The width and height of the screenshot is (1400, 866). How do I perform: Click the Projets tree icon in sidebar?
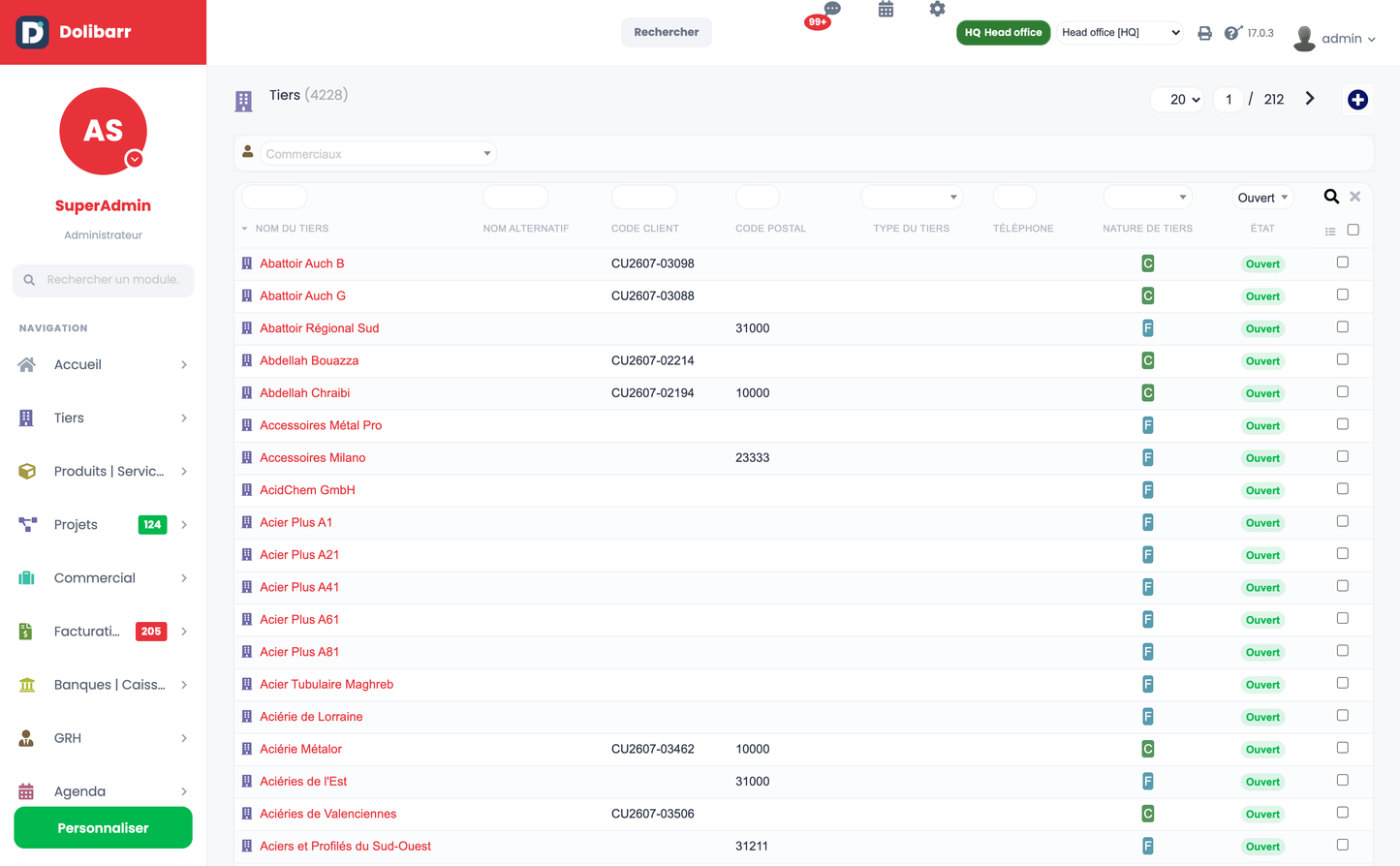pos(27,525)
